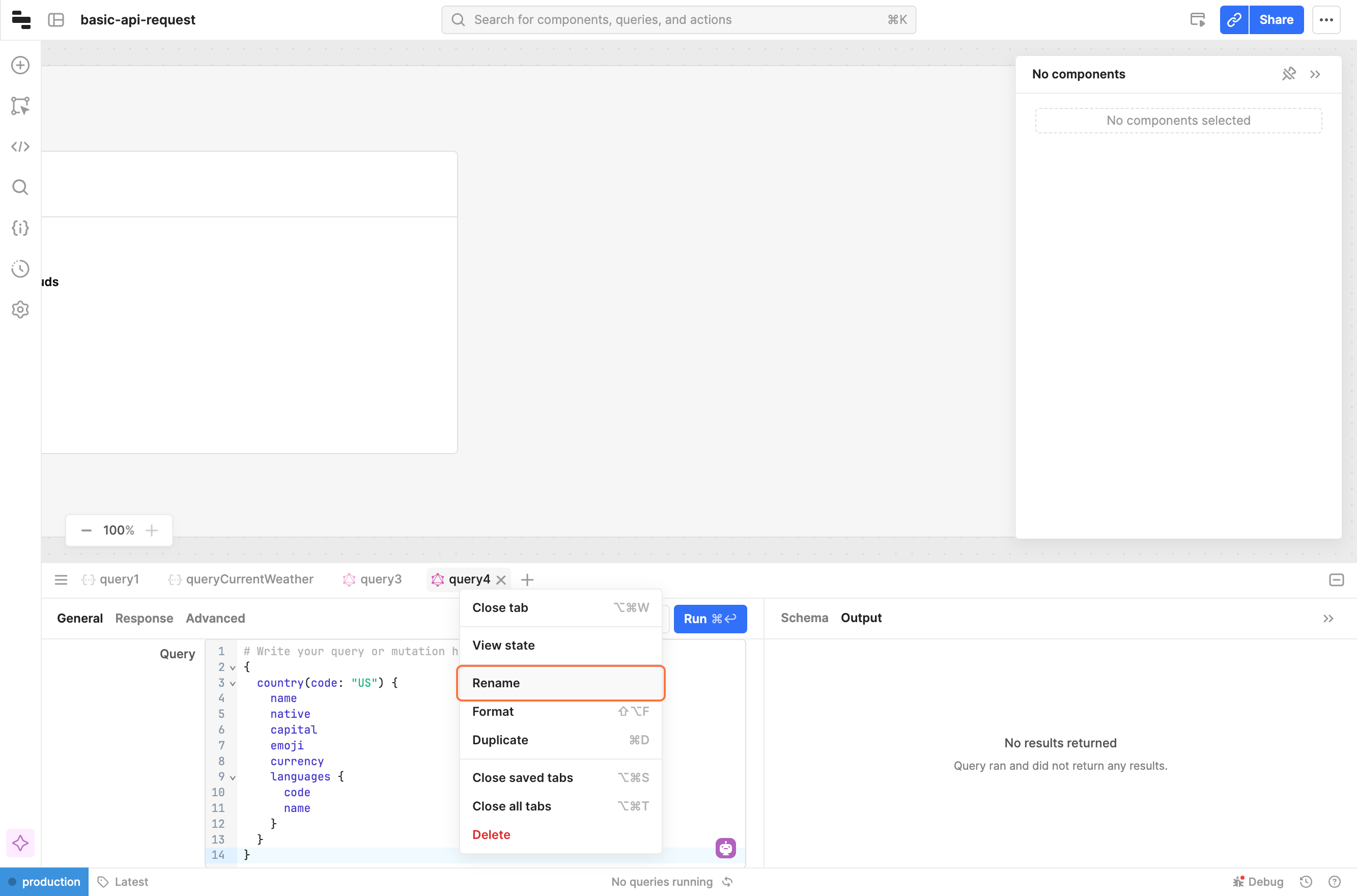Click the copy share link icon button
Image resolution: width=1357 pixels, height=896 pixels.
coord(1234,20)
